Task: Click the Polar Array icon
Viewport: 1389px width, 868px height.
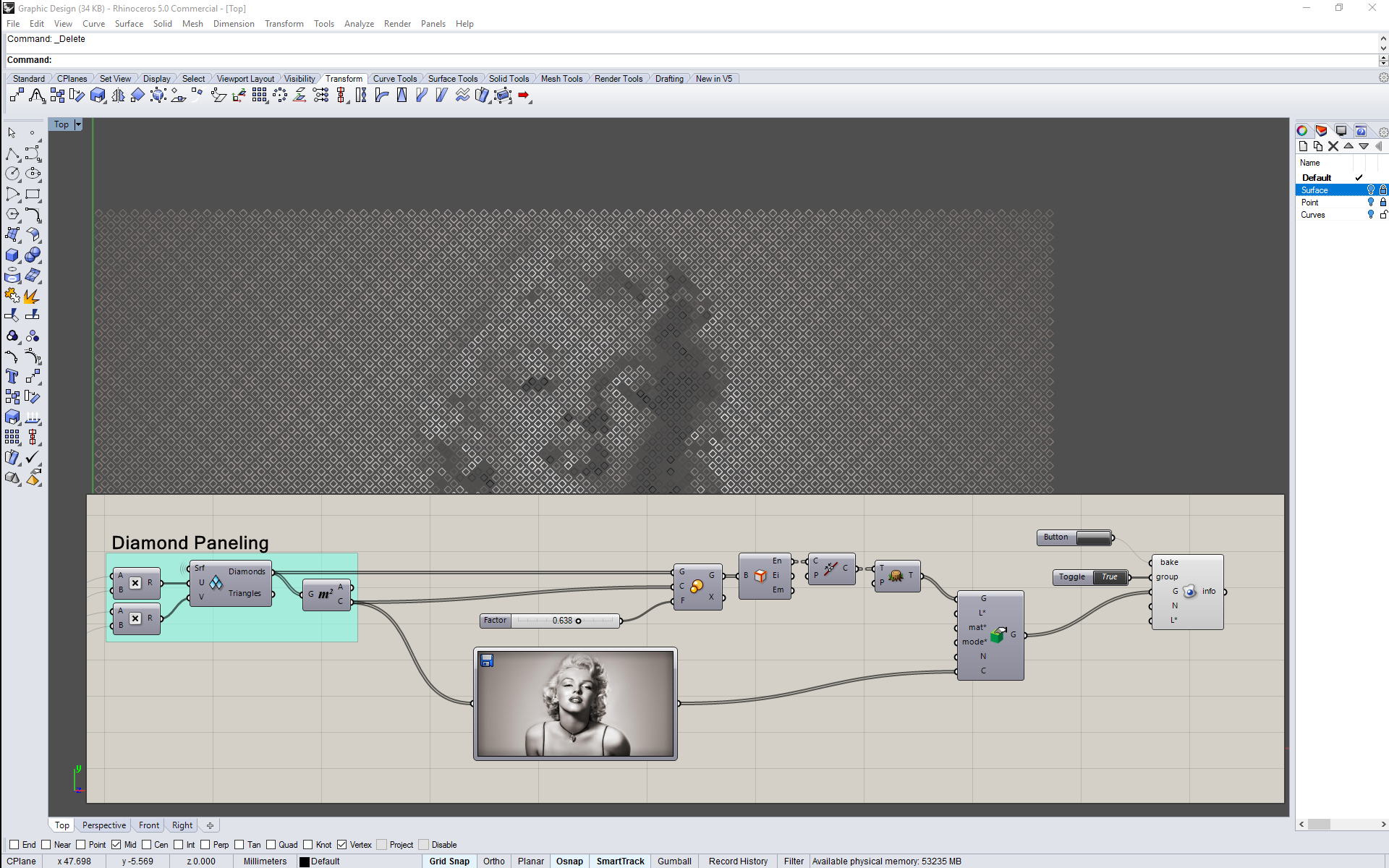Action: [x=280, y=95]
